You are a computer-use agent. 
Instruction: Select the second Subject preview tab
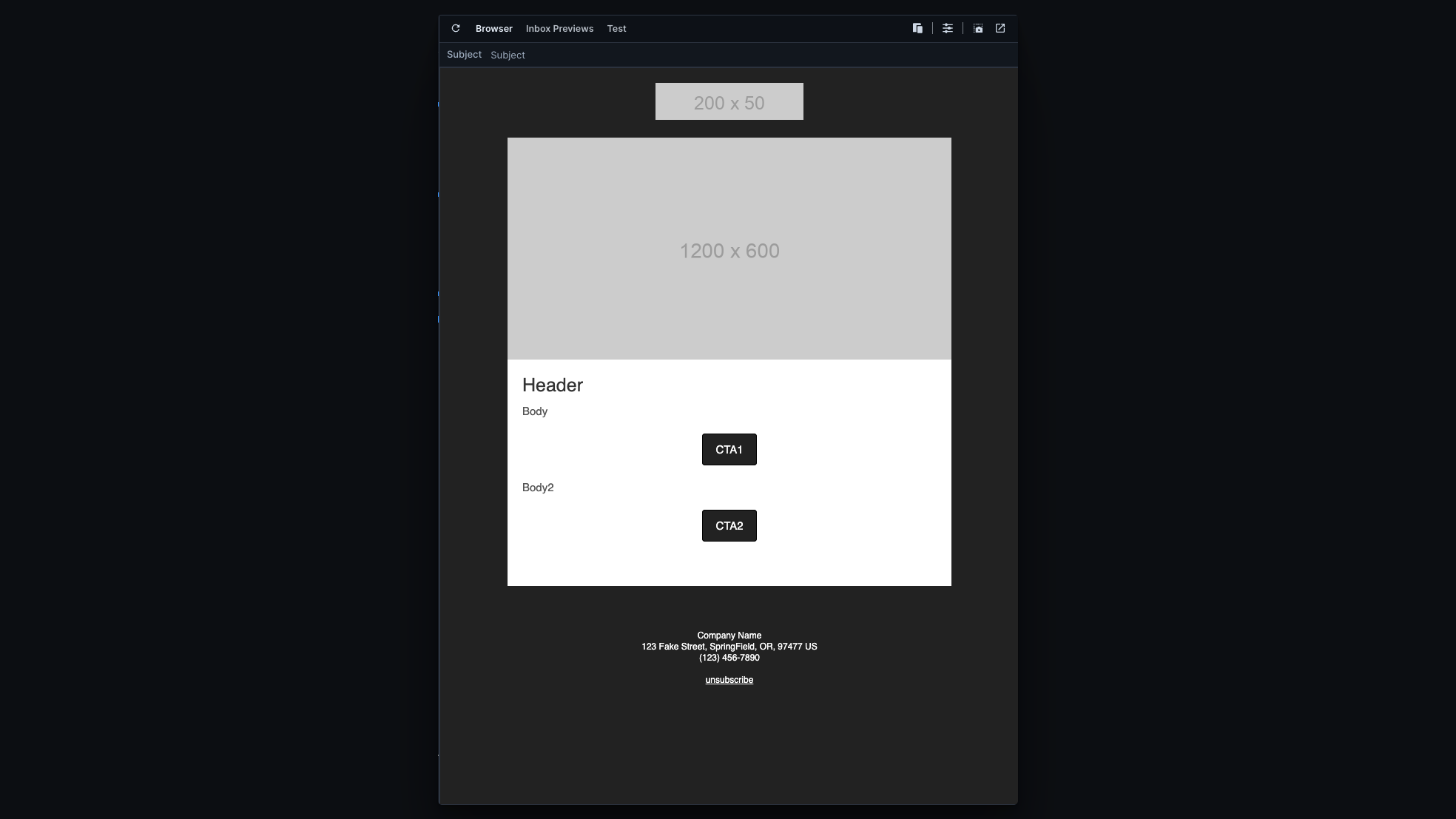coord(508,54)
